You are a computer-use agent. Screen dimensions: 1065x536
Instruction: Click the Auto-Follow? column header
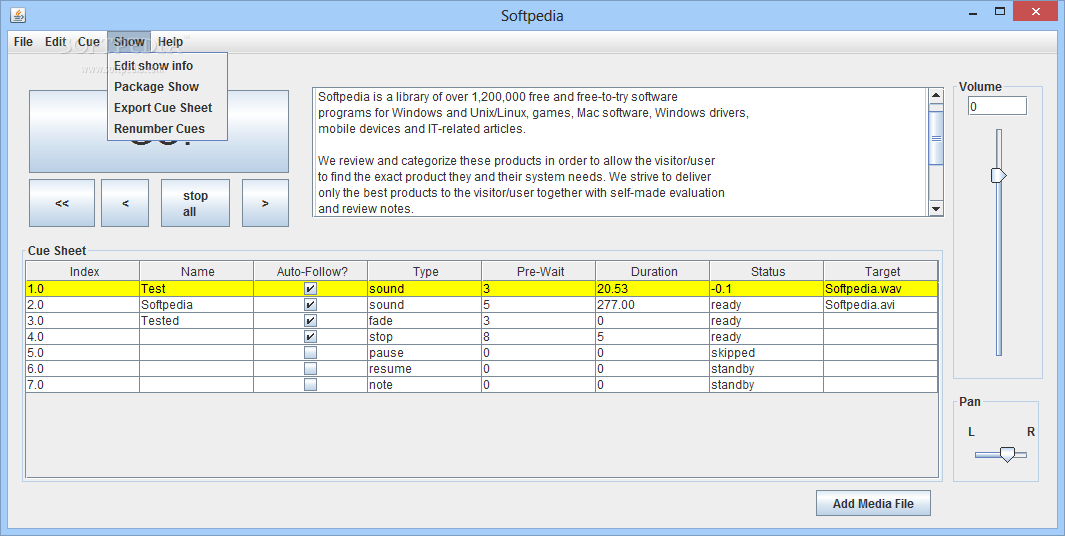tap(311, 272)
